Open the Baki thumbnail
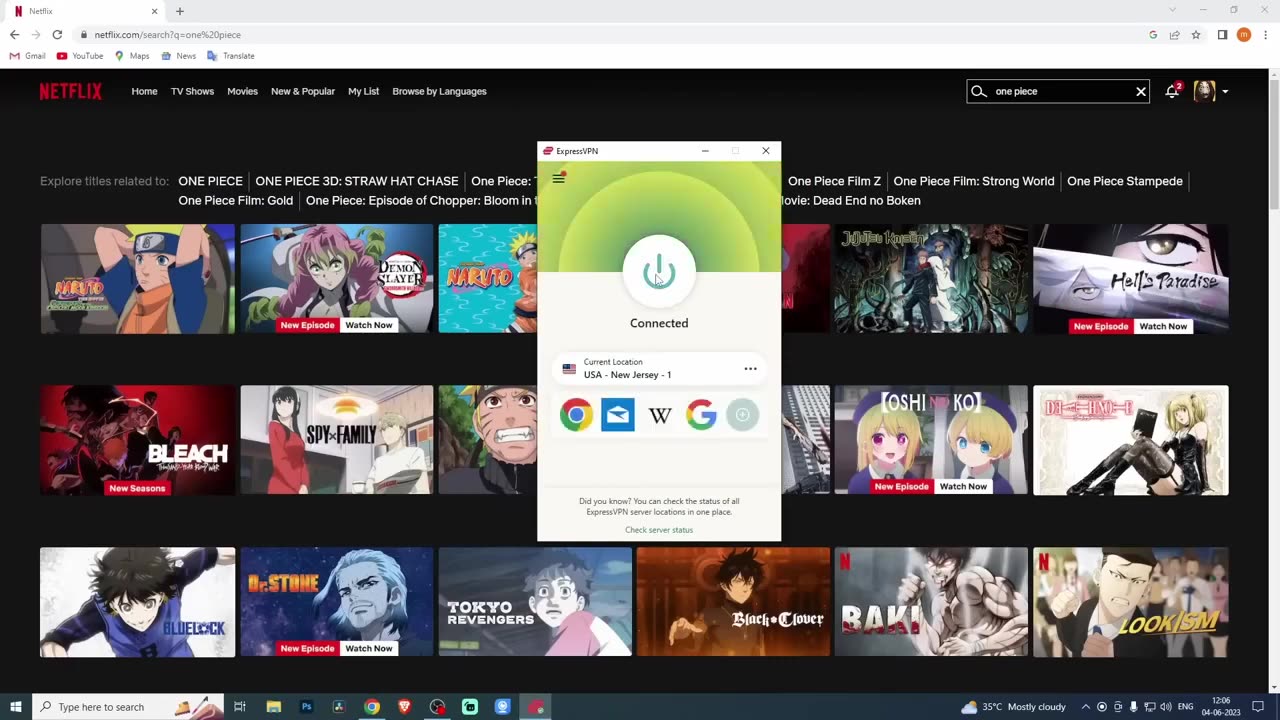The height and width of the screenshot is (720, 1280). pos(931,602)
